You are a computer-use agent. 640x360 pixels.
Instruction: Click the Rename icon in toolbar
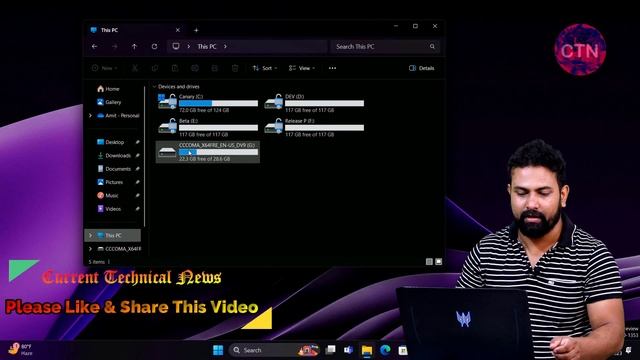pyautogui.click(x=195, y=68)
